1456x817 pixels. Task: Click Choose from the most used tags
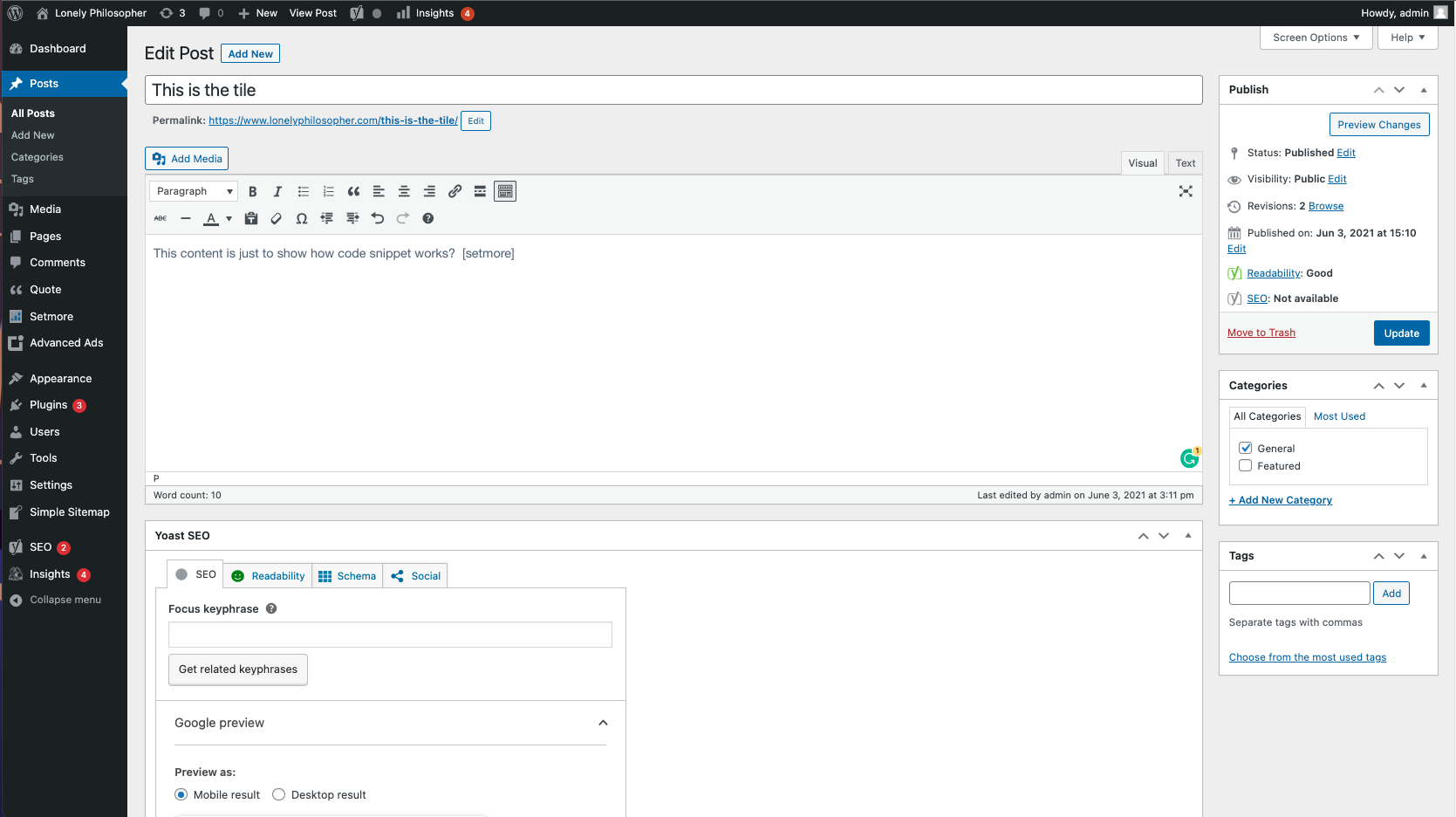click(x=1308, y=657)
